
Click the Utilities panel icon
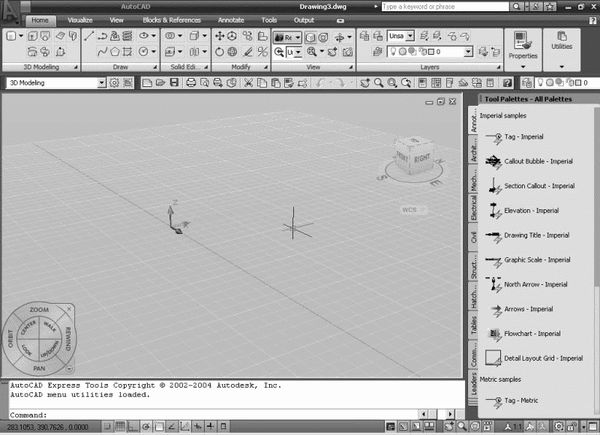pos(562,36)
